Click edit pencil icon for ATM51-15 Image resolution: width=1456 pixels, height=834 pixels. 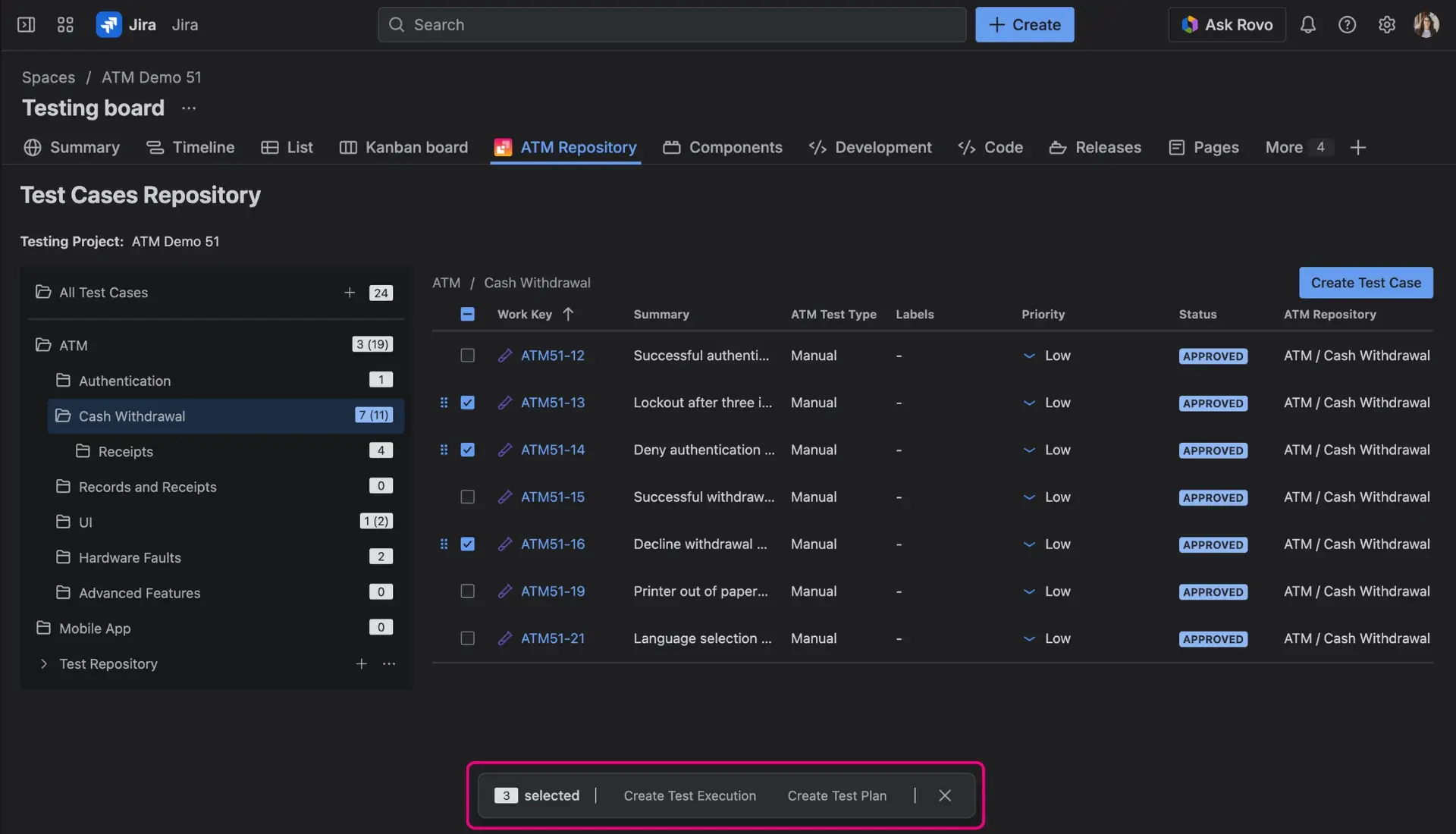(505, 497)
